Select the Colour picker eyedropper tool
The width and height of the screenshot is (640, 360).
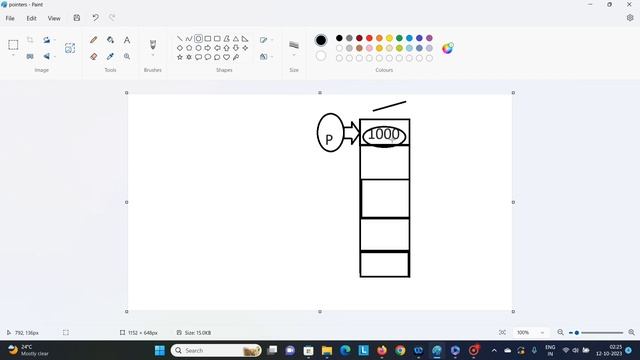click(x=110, y=56)
